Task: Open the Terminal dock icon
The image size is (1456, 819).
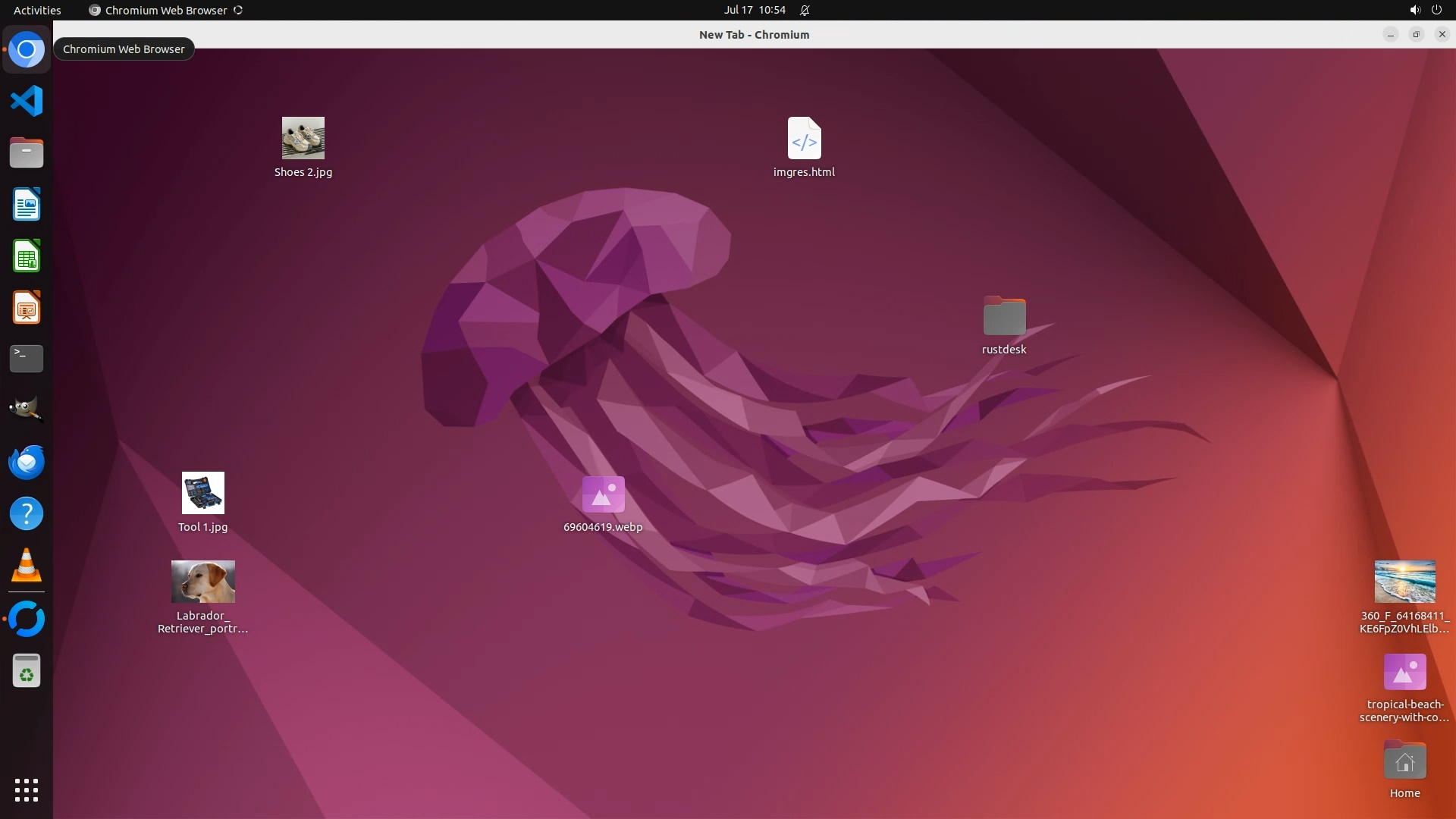Action: (27, 359)
